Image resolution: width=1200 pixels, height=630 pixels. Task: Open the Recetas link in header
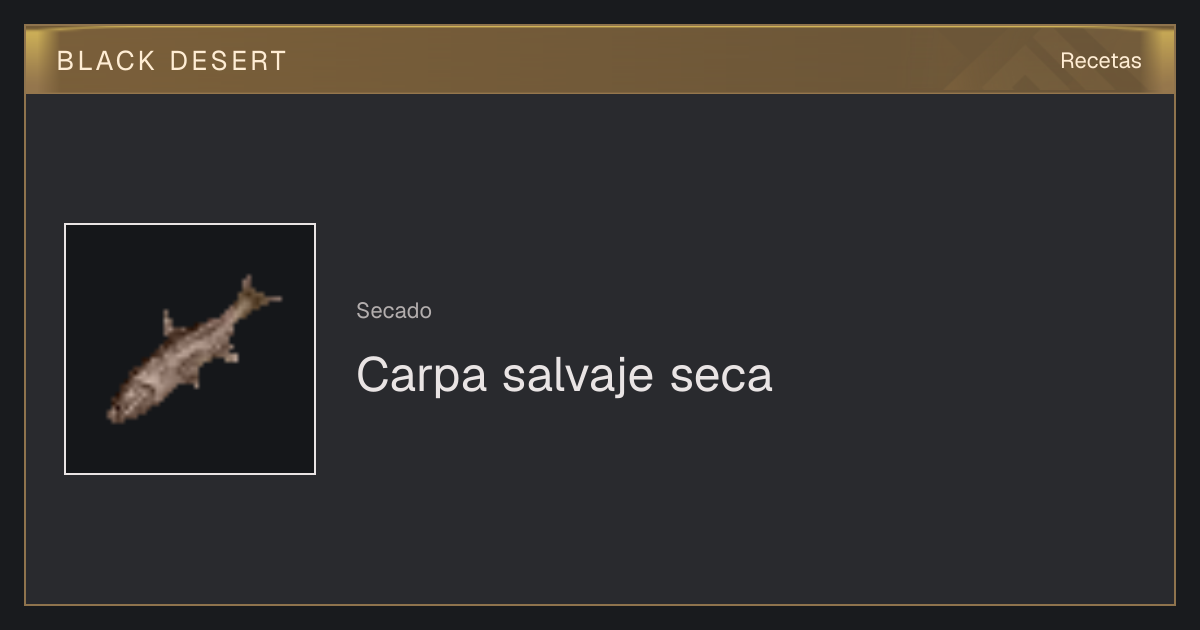pyautogui.click(x=1100, y=61)
